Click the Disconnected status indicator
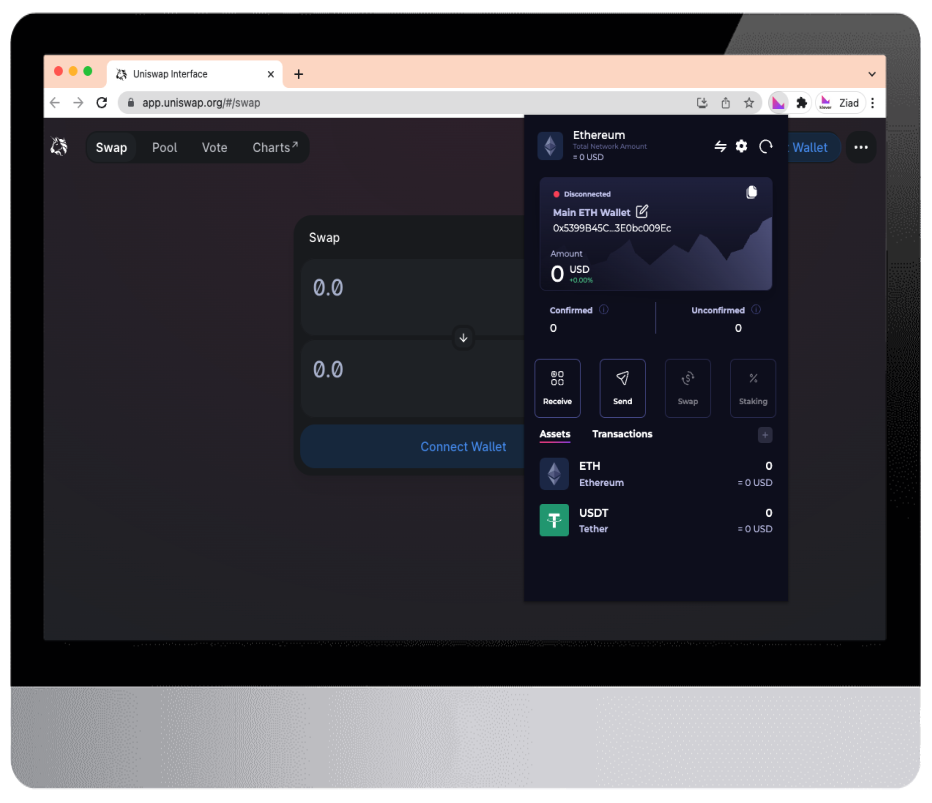 (x=581, y=194)
